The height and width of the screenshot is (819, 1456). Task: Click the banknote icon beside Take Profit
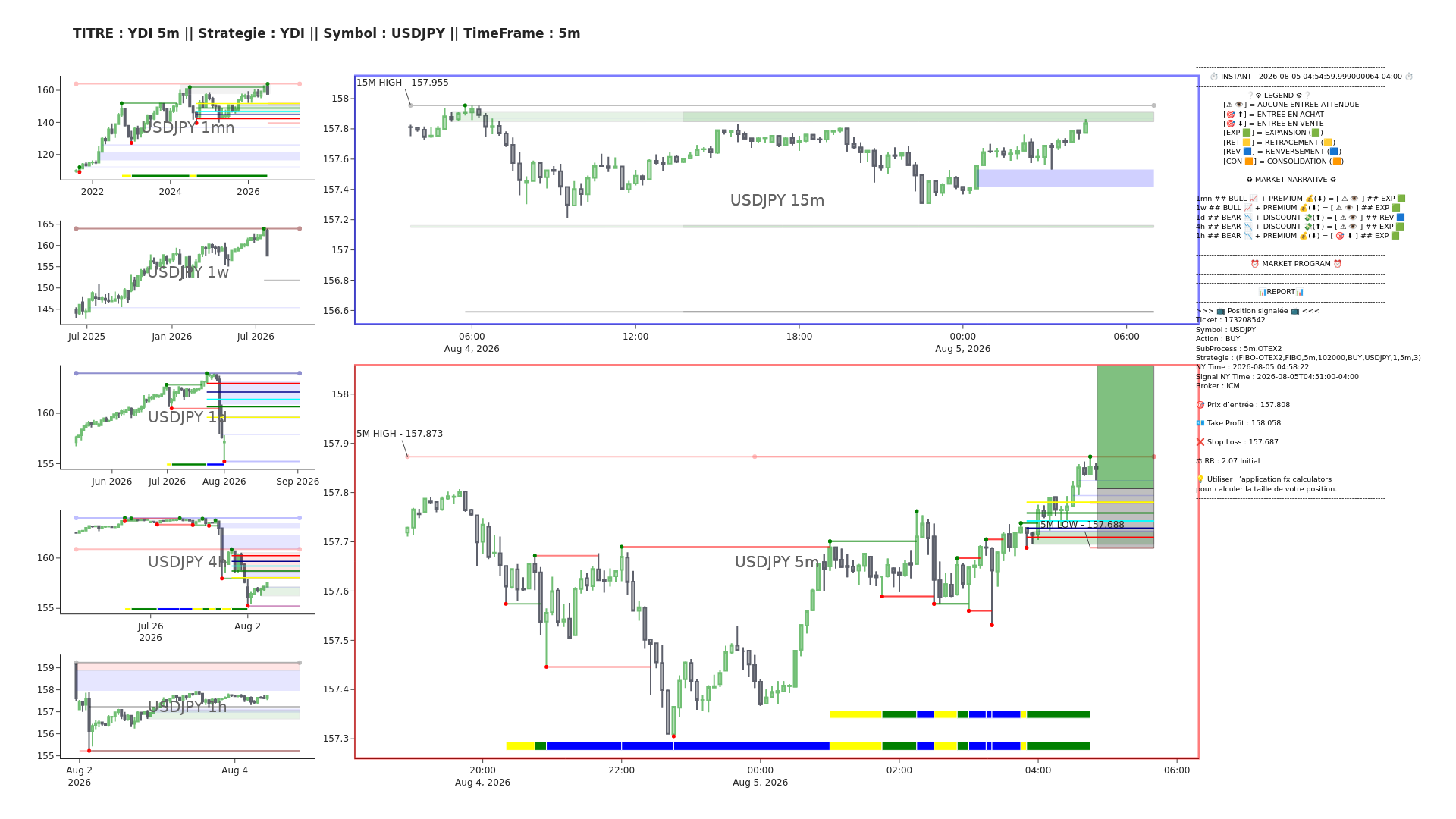point(1200,423)
